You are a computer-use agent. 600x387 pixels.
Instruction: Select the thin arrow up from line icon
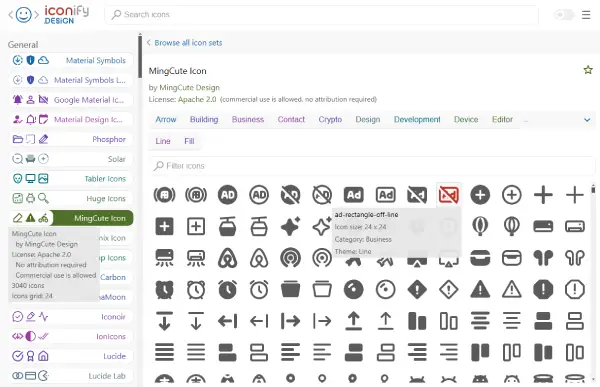tap(385, 321)
